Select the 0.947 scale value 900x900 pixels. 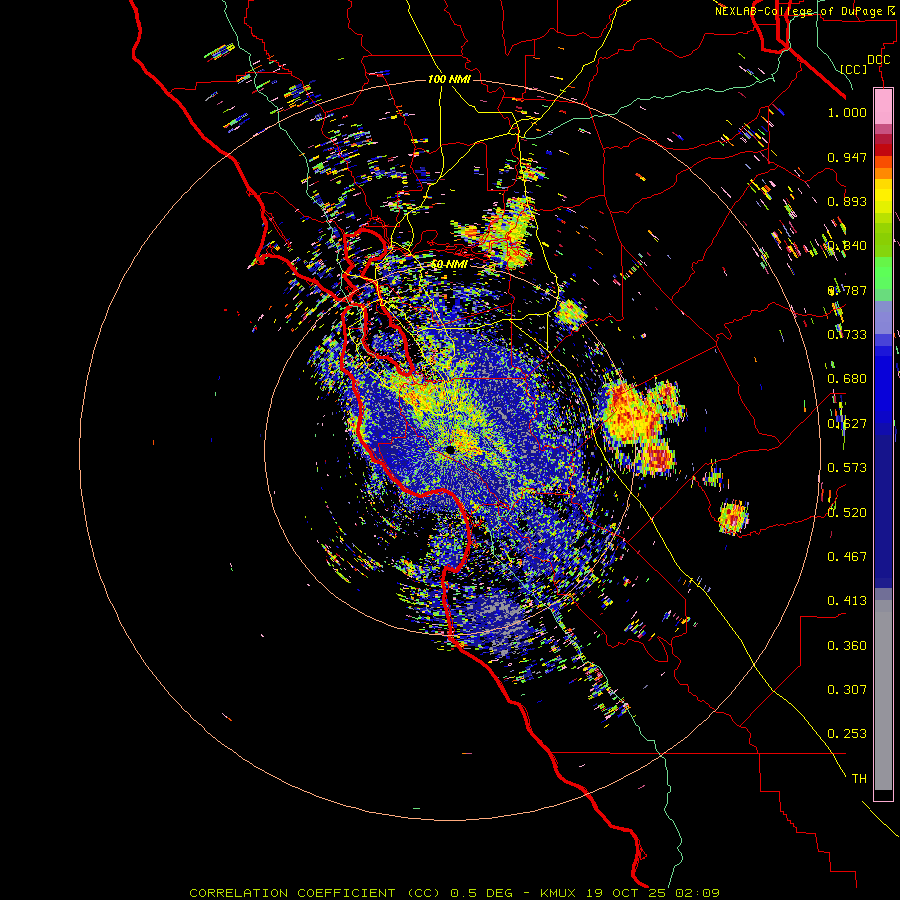(x=847, y=157)
